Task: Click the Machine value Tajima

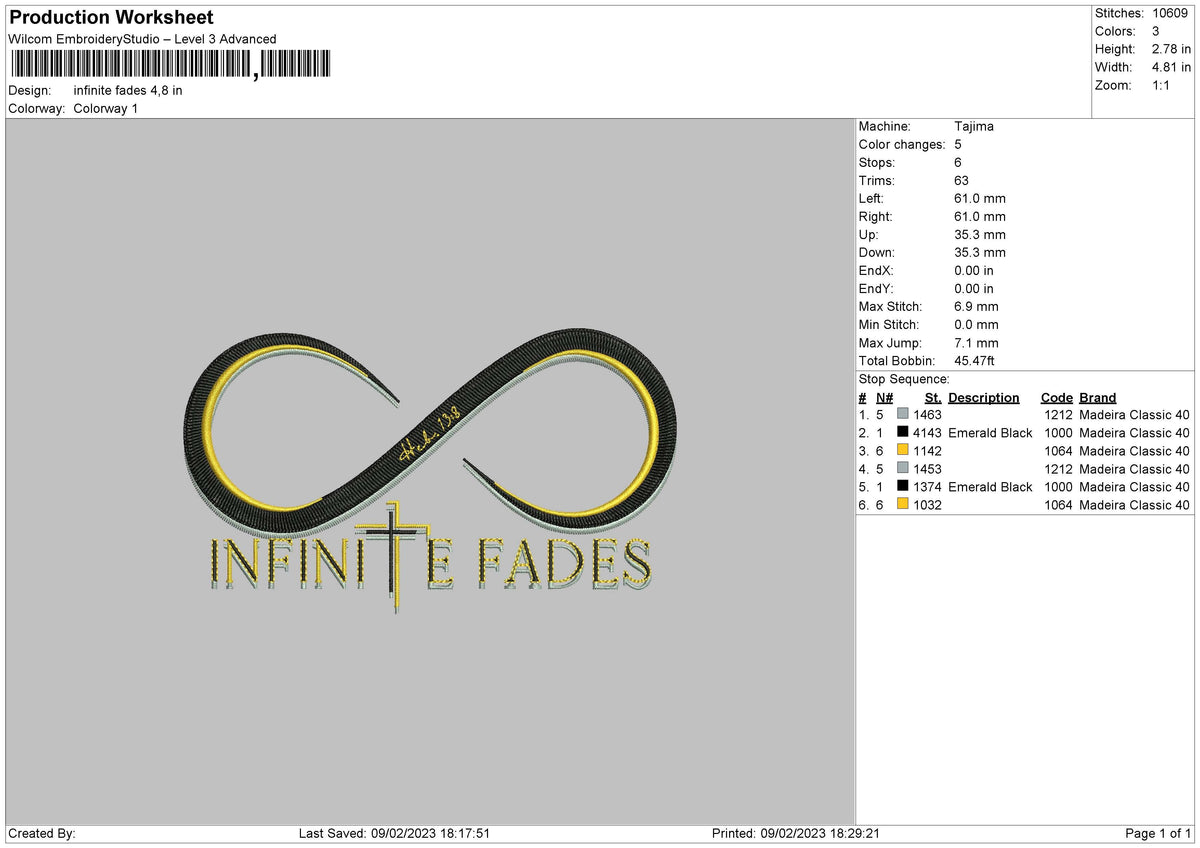Action: click(974, 126)
